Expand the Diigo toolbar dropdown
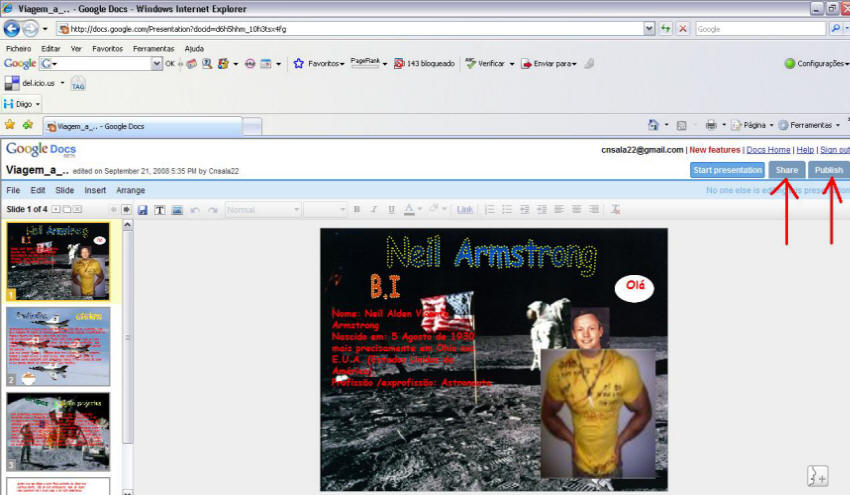 click(x=37, y=104)
